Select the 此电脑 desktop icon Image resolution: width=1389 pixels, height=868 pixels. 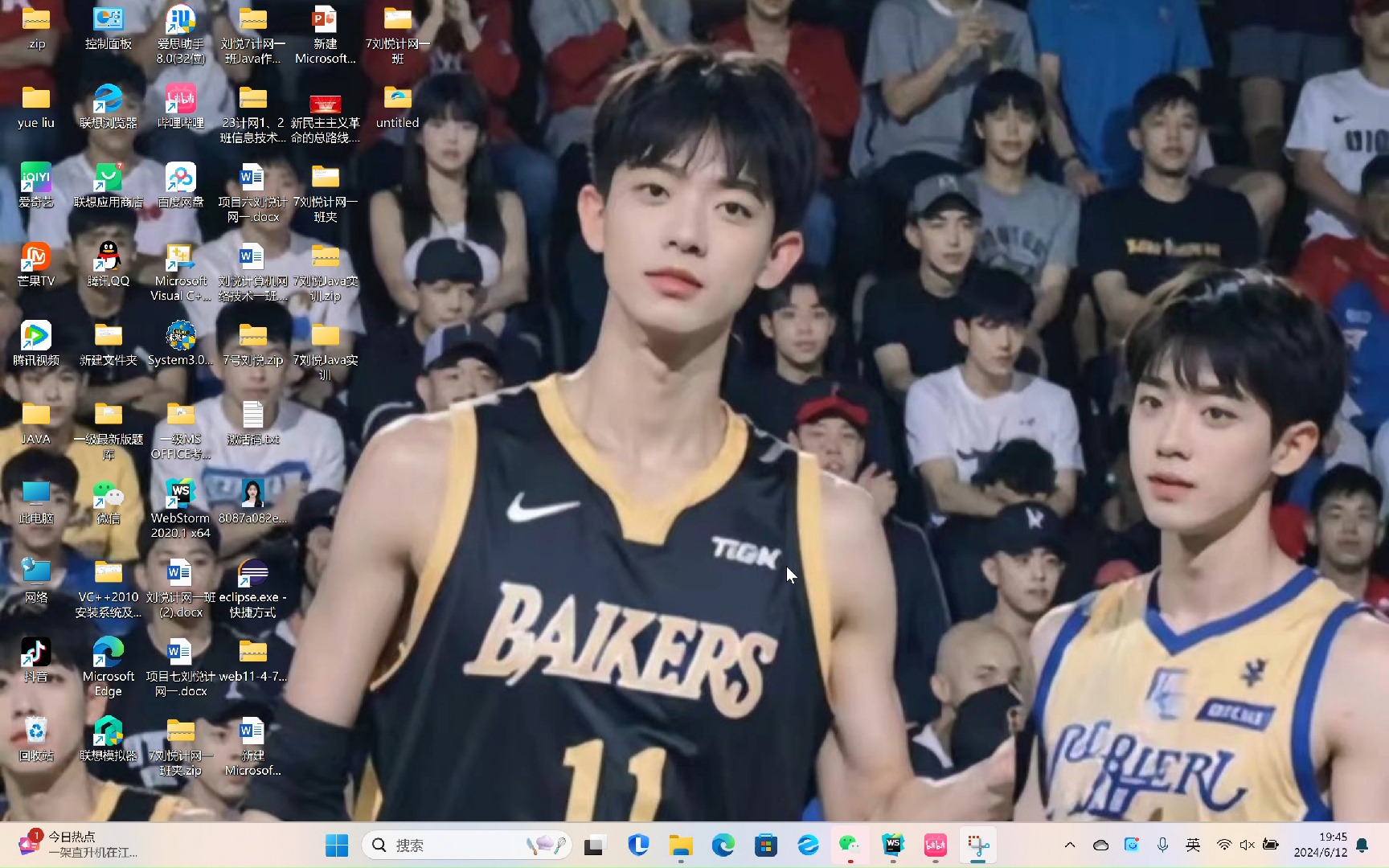35,502
